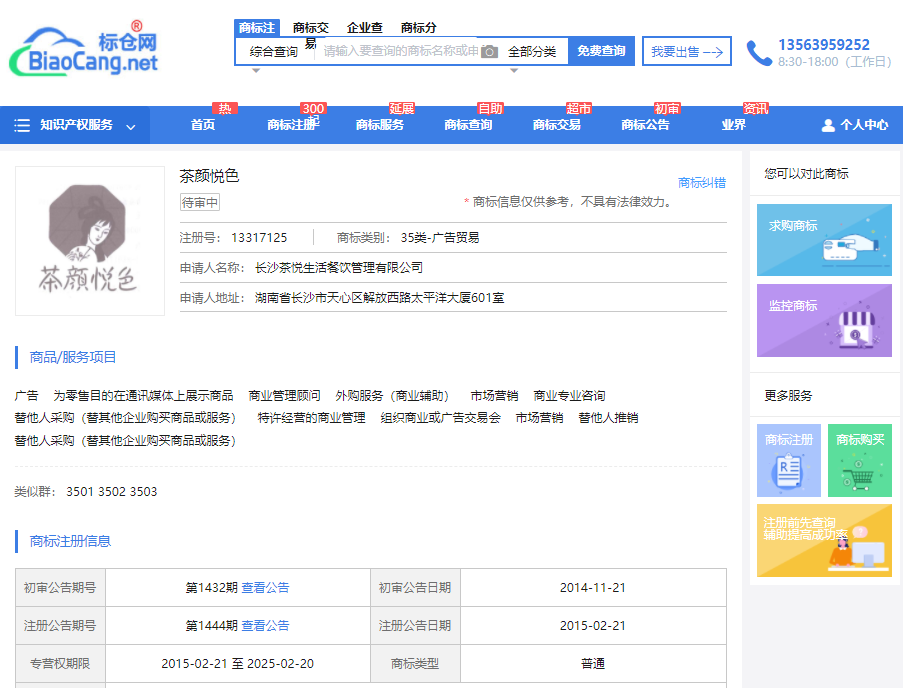
Task: View the 第1444期 查看公告 link
Action: [265, 626]
